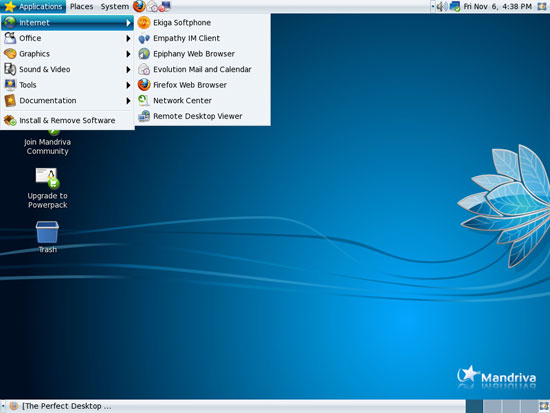Open Remote Desktop Viewer

click(202, 116)
